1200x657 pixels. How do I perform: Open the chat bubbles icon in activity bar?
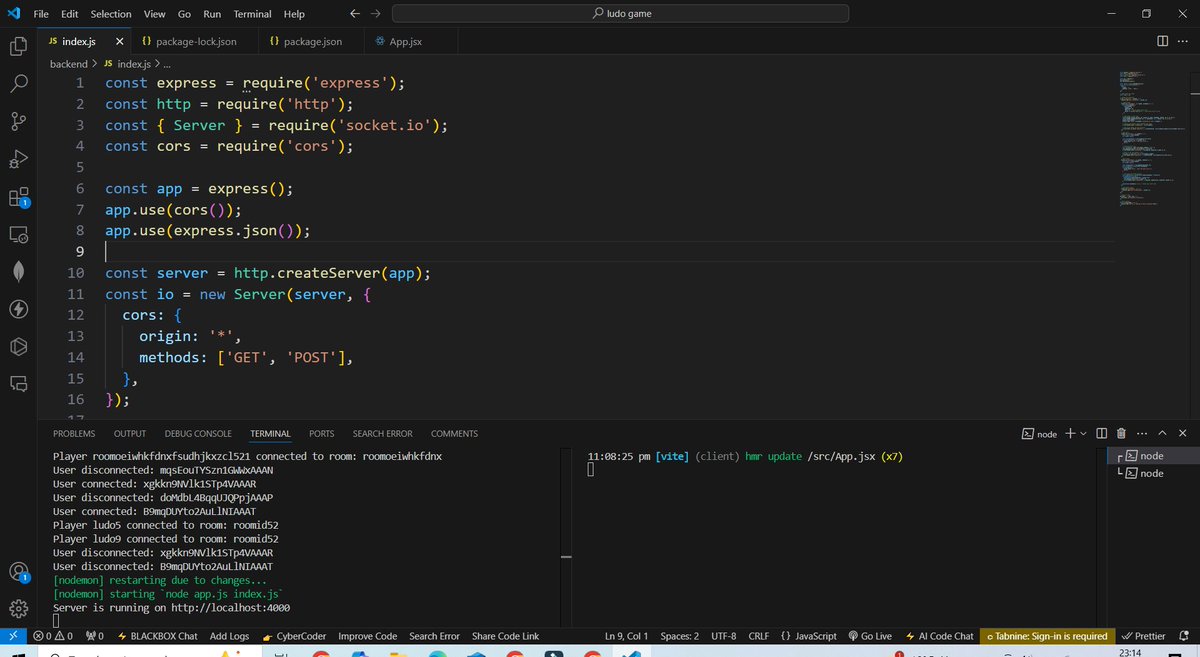18,383
